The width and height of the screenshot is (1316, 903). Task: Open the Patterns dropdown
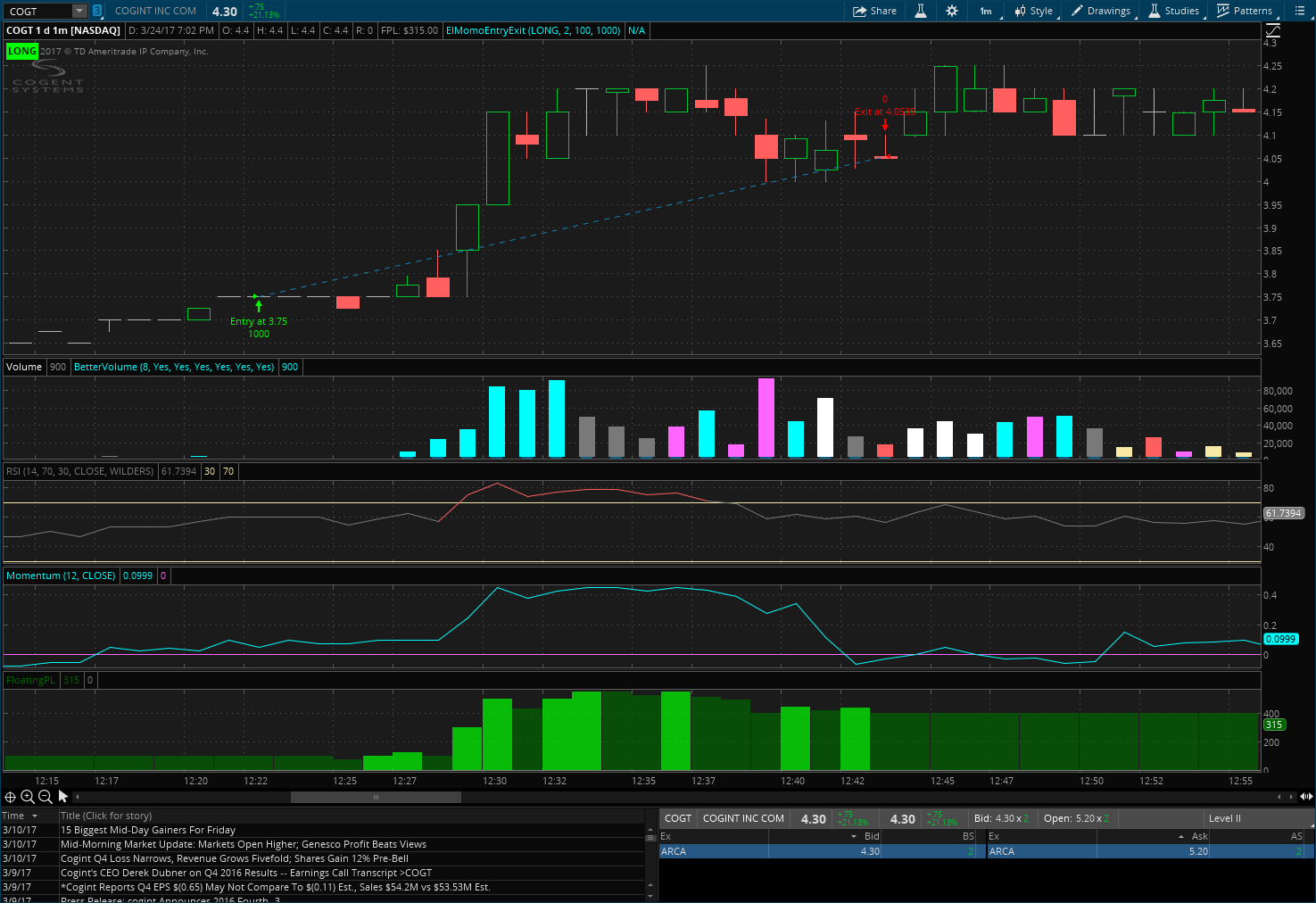(x=1245, y=11)
